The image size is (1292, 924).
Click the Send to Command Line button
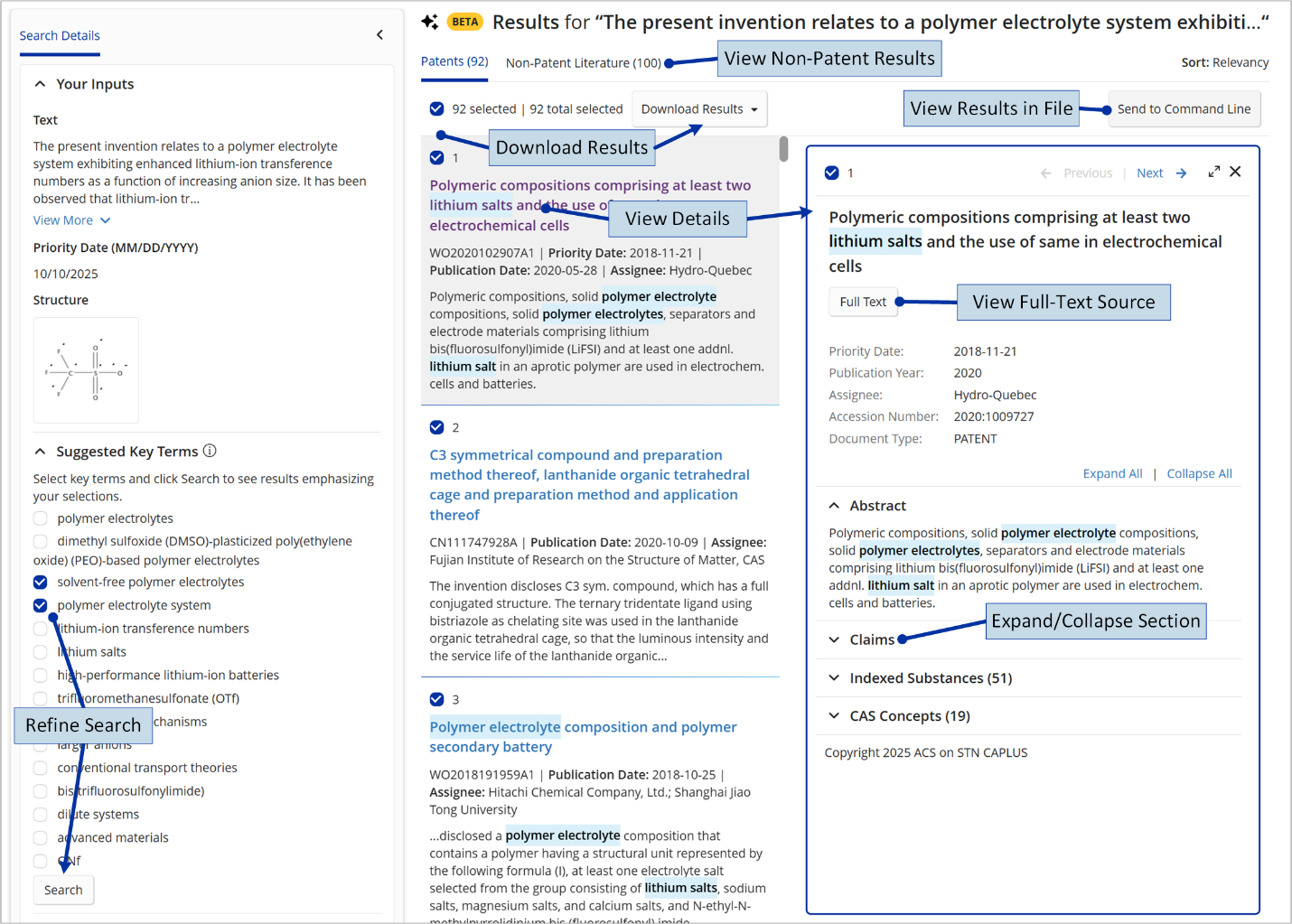1184,109
